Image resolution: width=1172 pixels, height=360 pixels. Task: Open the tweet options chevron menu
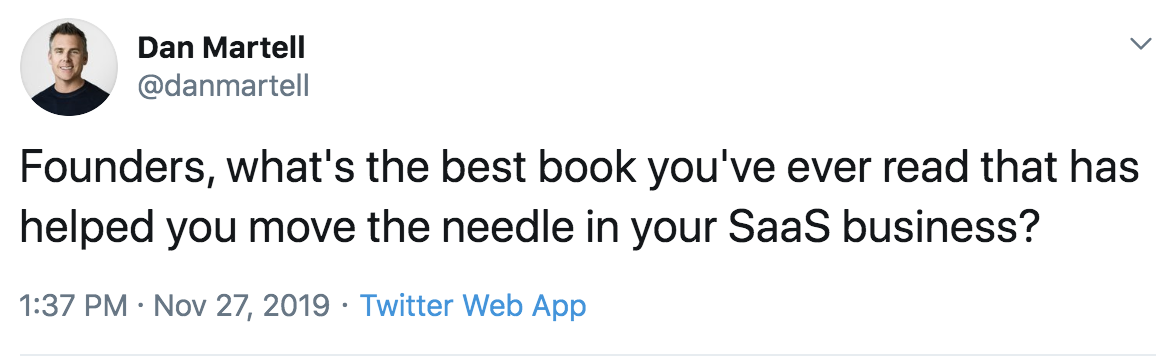1140,44
